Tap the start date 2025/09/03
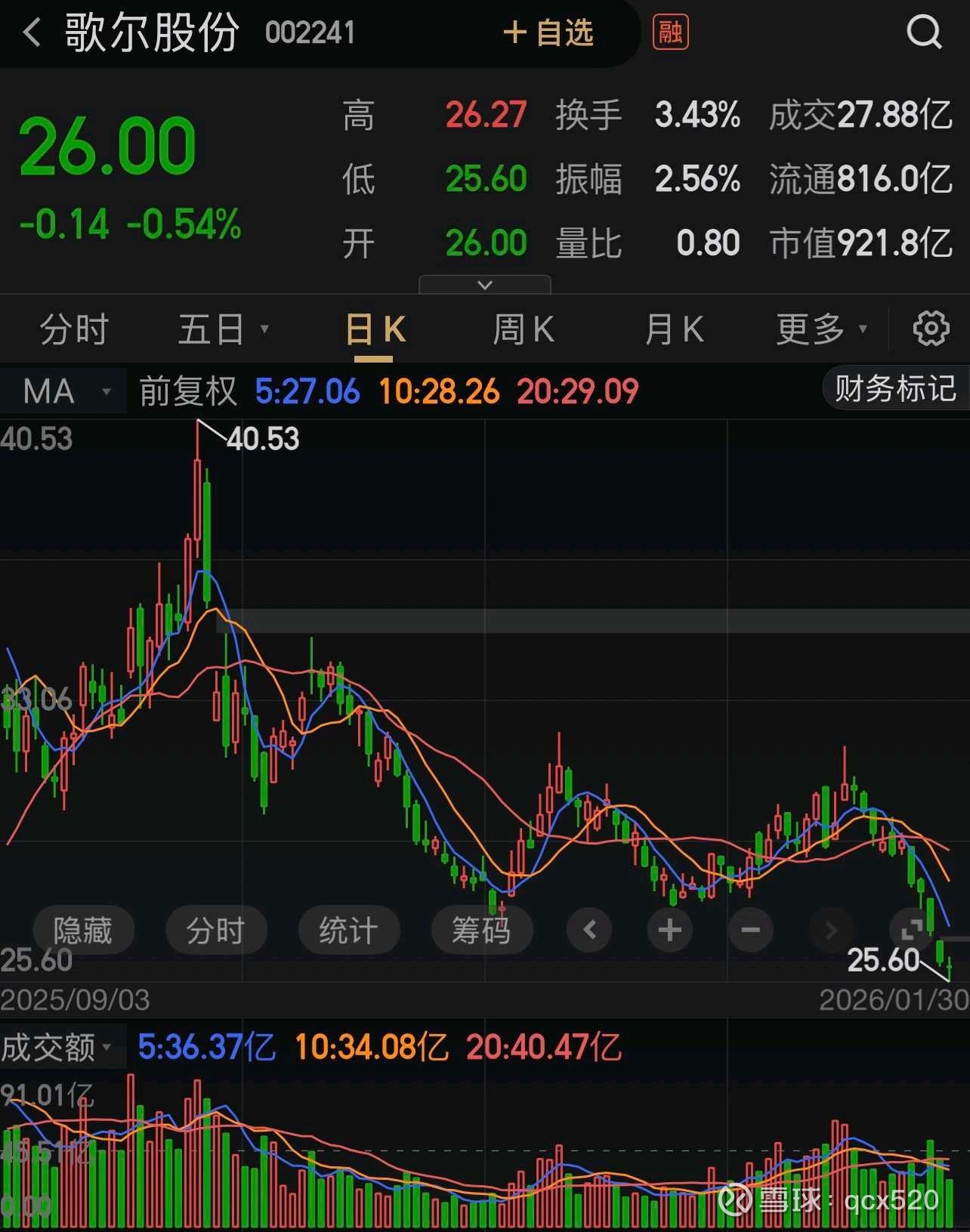 click(x=75, y=1000)
